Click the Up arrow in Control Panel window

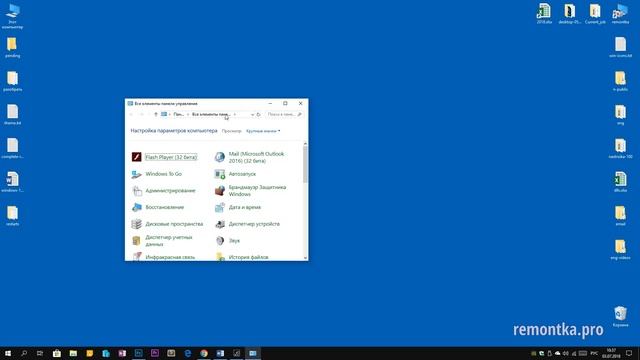click(x=156, y=115)
